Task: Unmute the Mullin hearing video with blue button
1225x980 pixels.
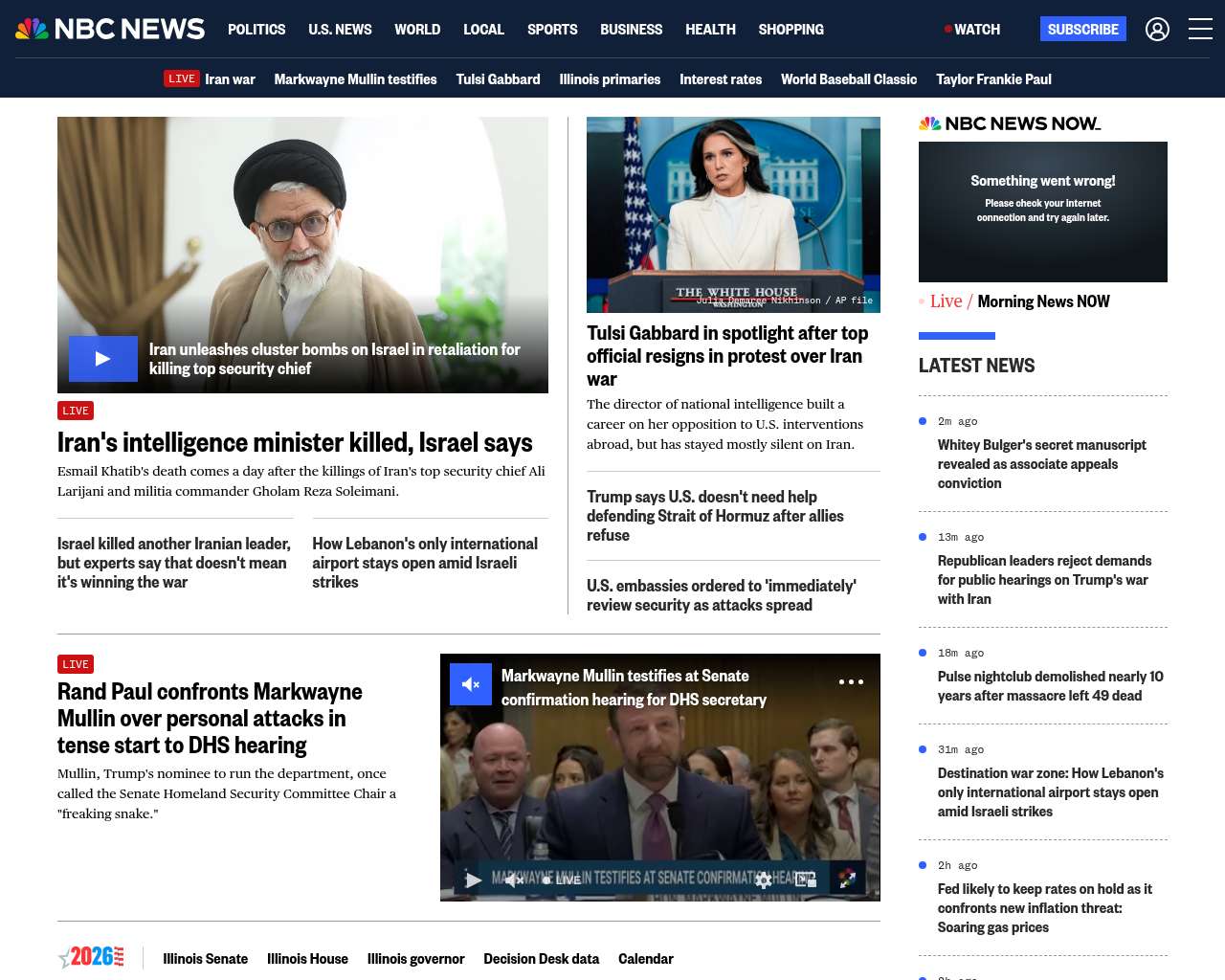Action: coord(471,684)
